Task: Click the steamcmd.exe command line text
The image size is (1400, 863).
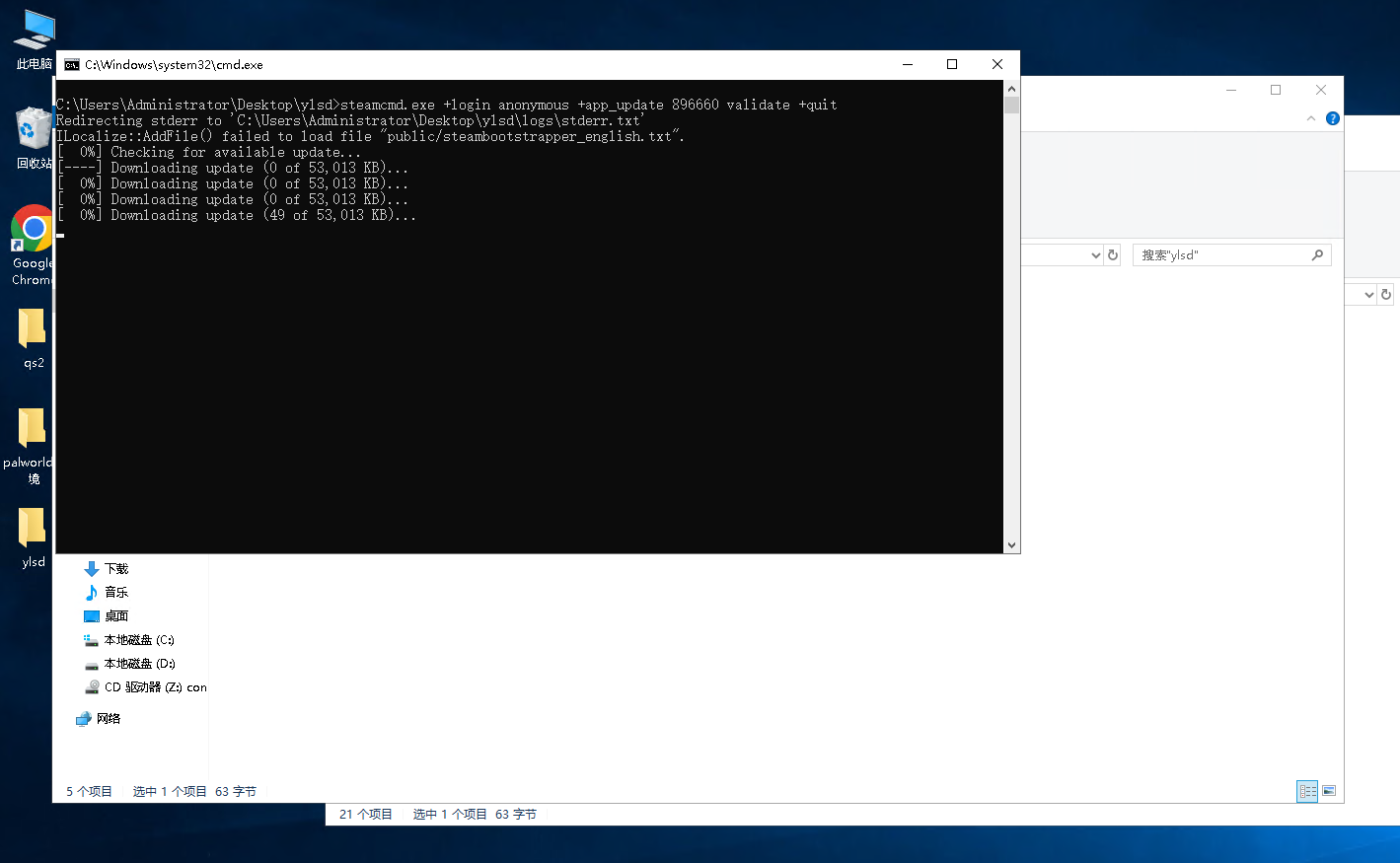Action: point(447,105)
